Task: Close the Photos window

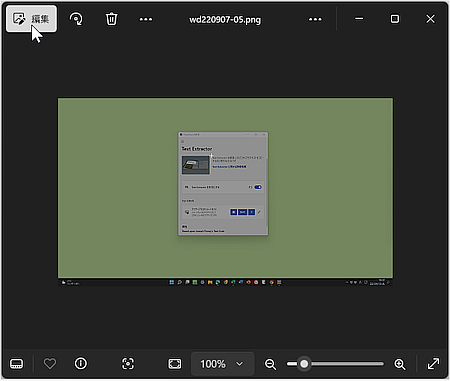Action: coord(431,19)
